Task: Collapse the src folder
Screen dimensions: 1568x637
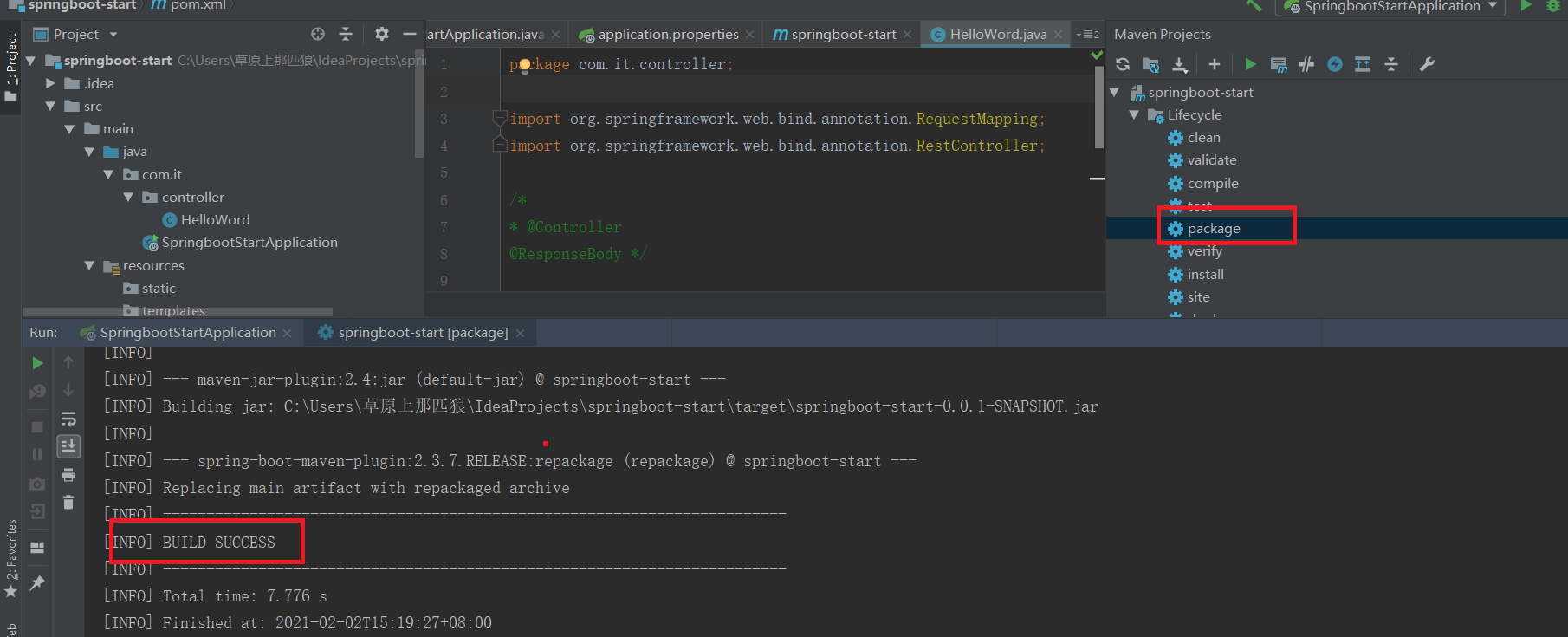Action: pos(50,106)
